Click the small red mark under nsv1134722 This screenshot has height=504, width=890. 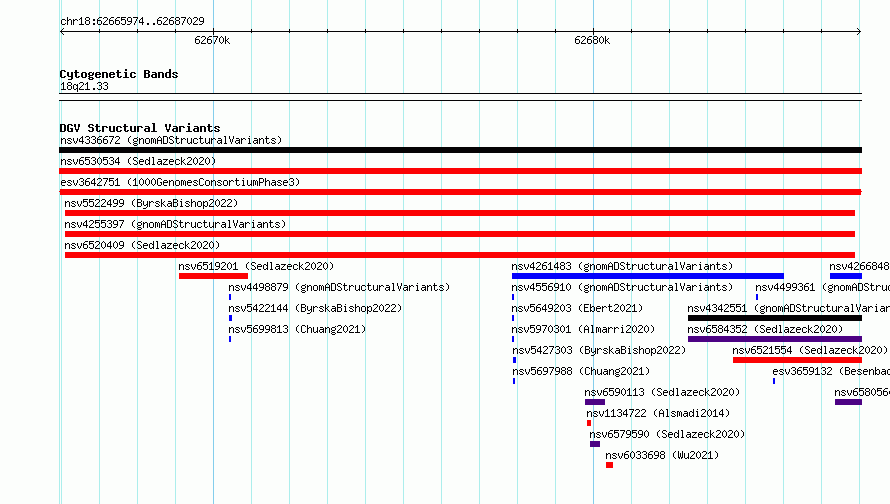589,423
